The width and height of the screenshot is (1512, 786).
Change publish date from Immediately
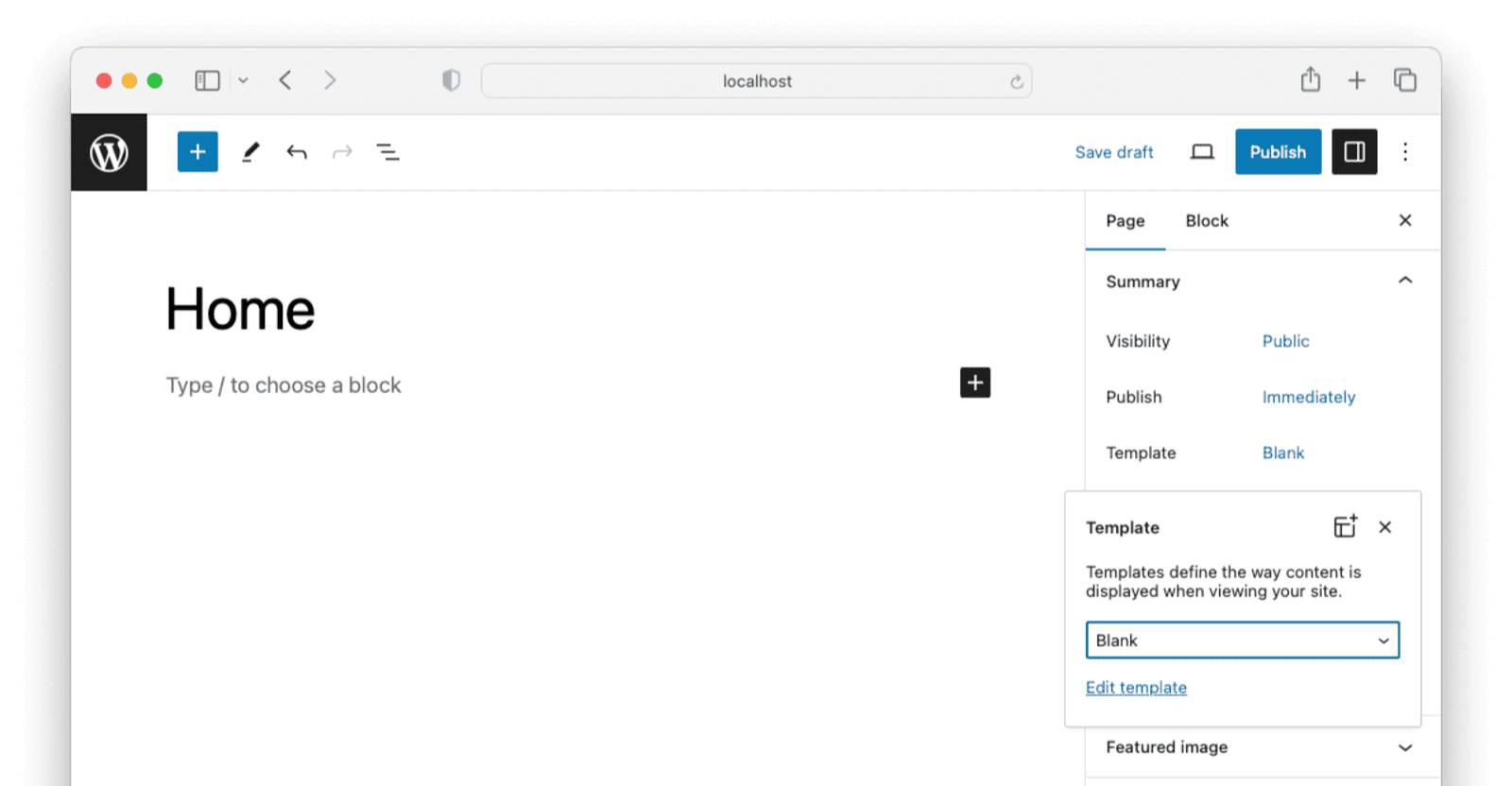(x=1309, y=397)
